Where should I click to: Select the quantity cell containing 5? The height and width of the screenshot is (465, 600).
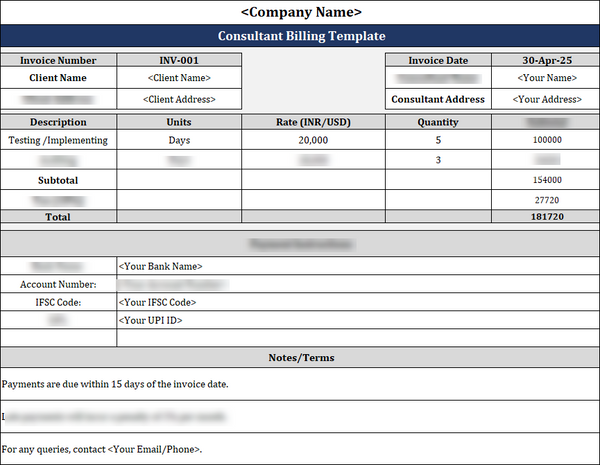pos(438,141)
